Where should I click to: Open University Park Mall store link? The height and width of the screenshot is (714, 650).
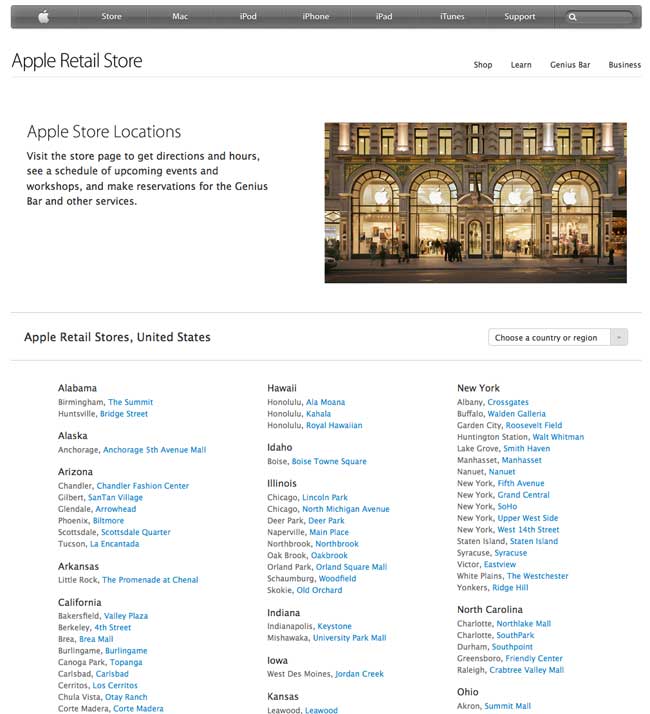click(349, 638)
